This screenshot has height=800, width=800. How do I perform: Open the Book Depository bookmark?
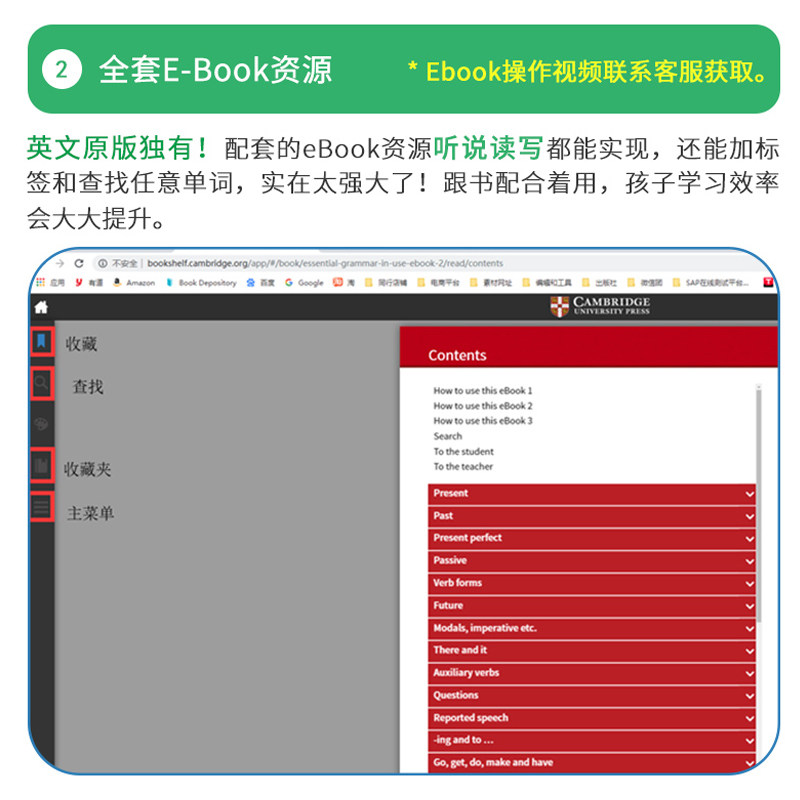(x=202, y=282)
